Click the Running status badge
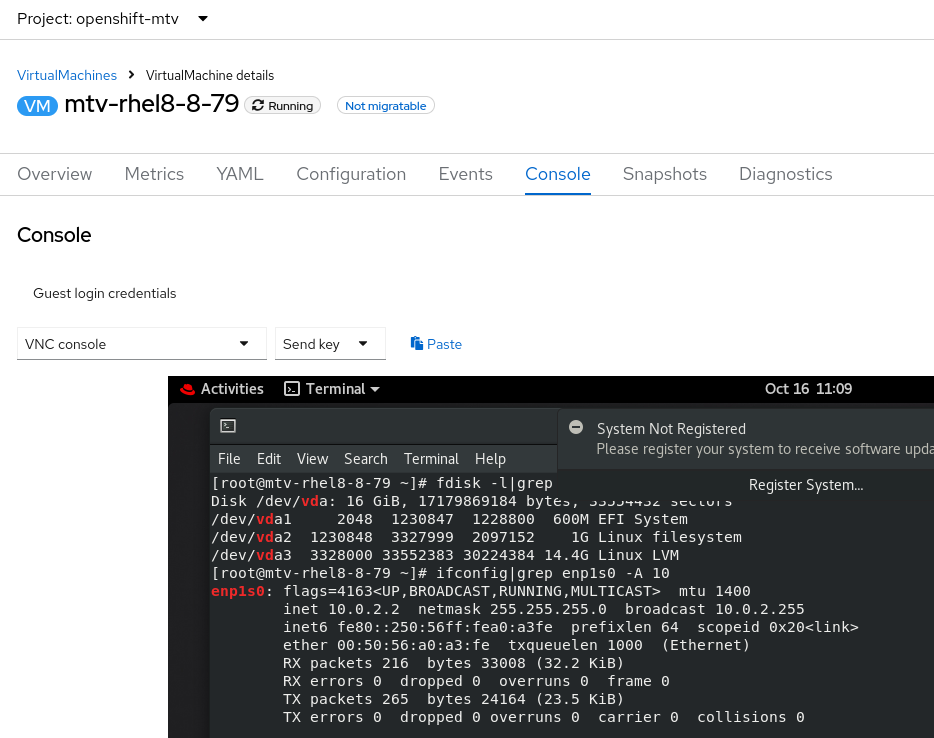This screenshot has width=934, height=738. 282,105
